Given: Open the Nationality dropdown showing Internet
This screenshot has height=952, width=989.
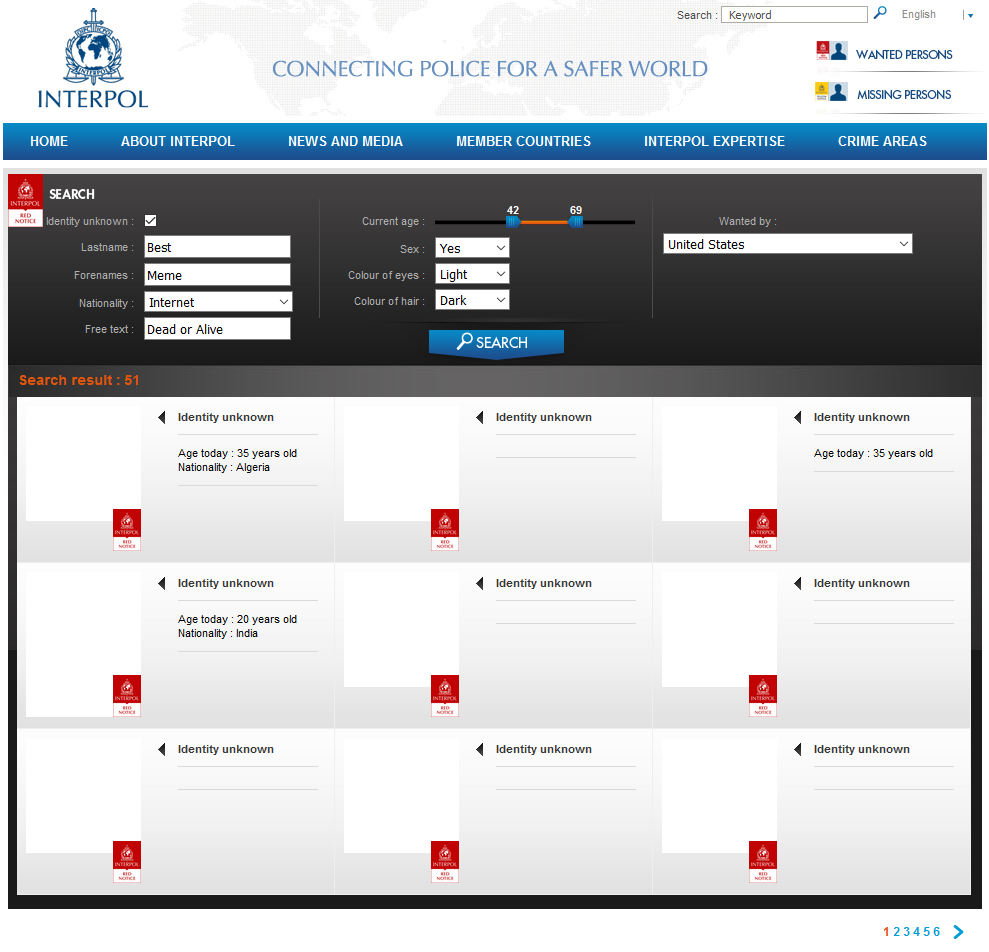Looking at the screenshot, I should pyautogui.click(x=218, y=302).
